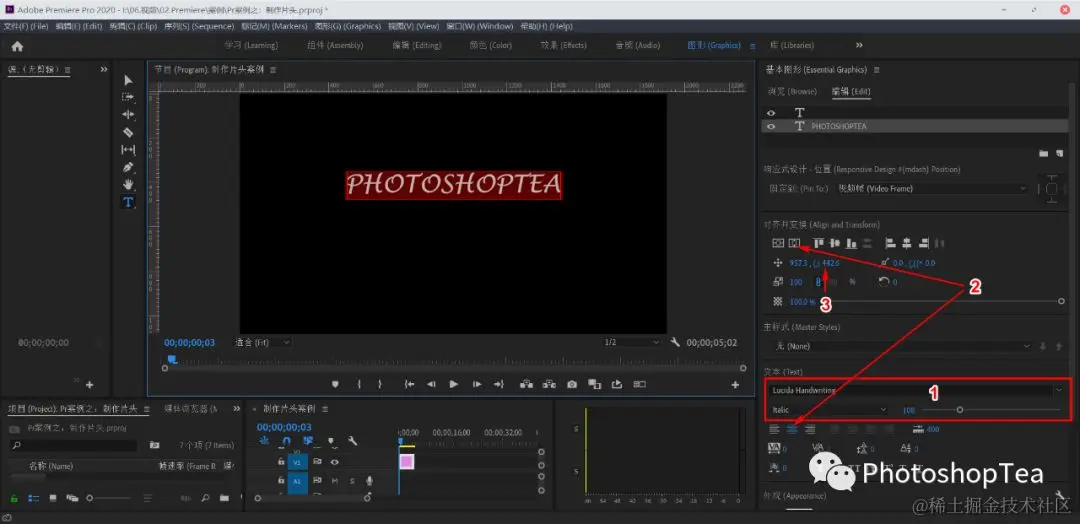Select PHOTOSHOPTEA text layer

(914, 127)
